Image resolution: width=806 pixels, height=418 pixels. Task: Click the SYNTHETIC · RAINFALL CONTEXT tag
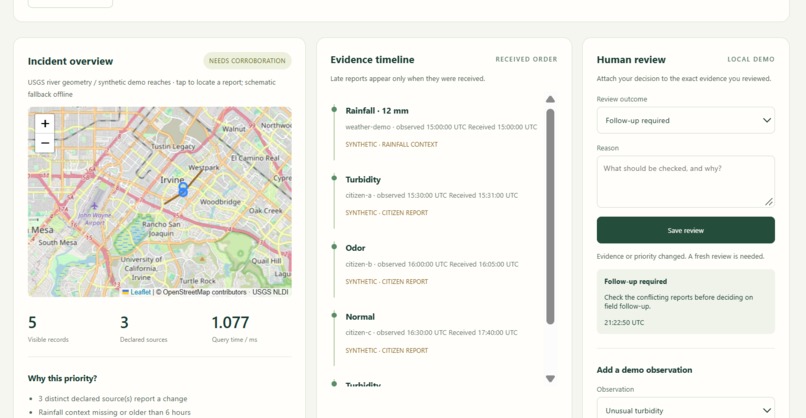click(392, 144)
